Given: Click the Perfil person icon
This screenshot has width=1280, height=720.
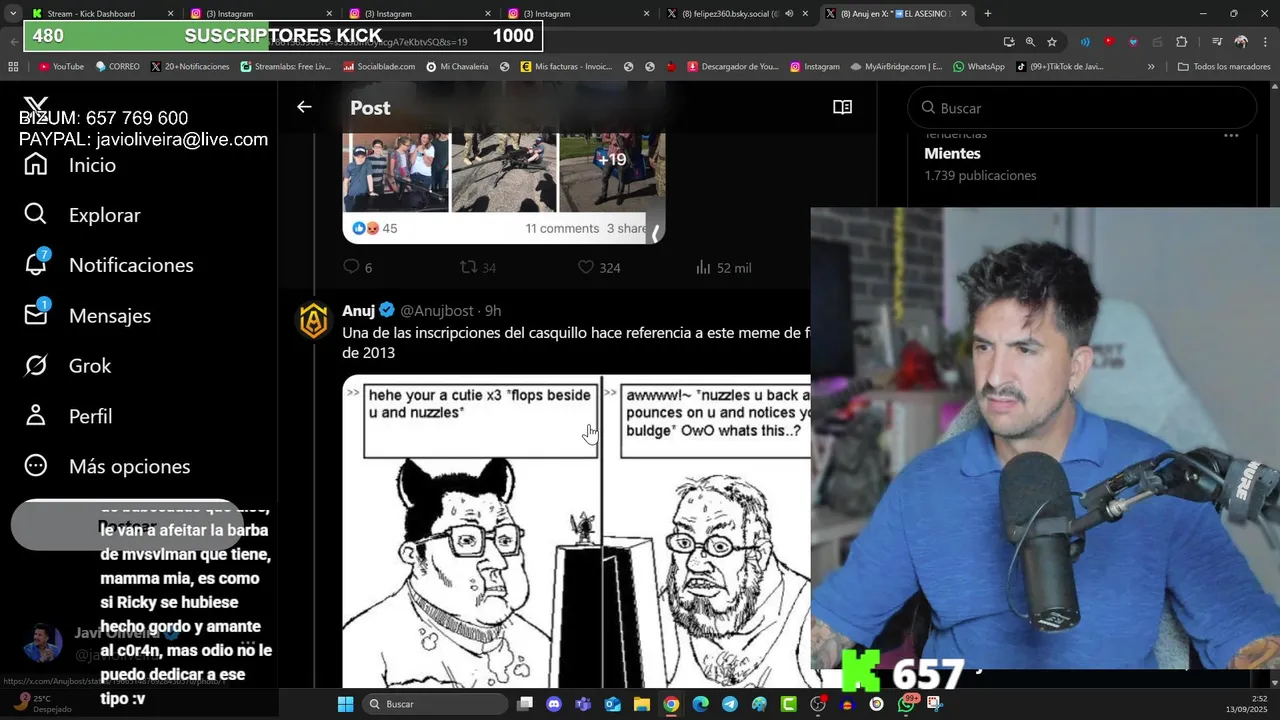Looking at the screenshot, I should coord(36,416).
